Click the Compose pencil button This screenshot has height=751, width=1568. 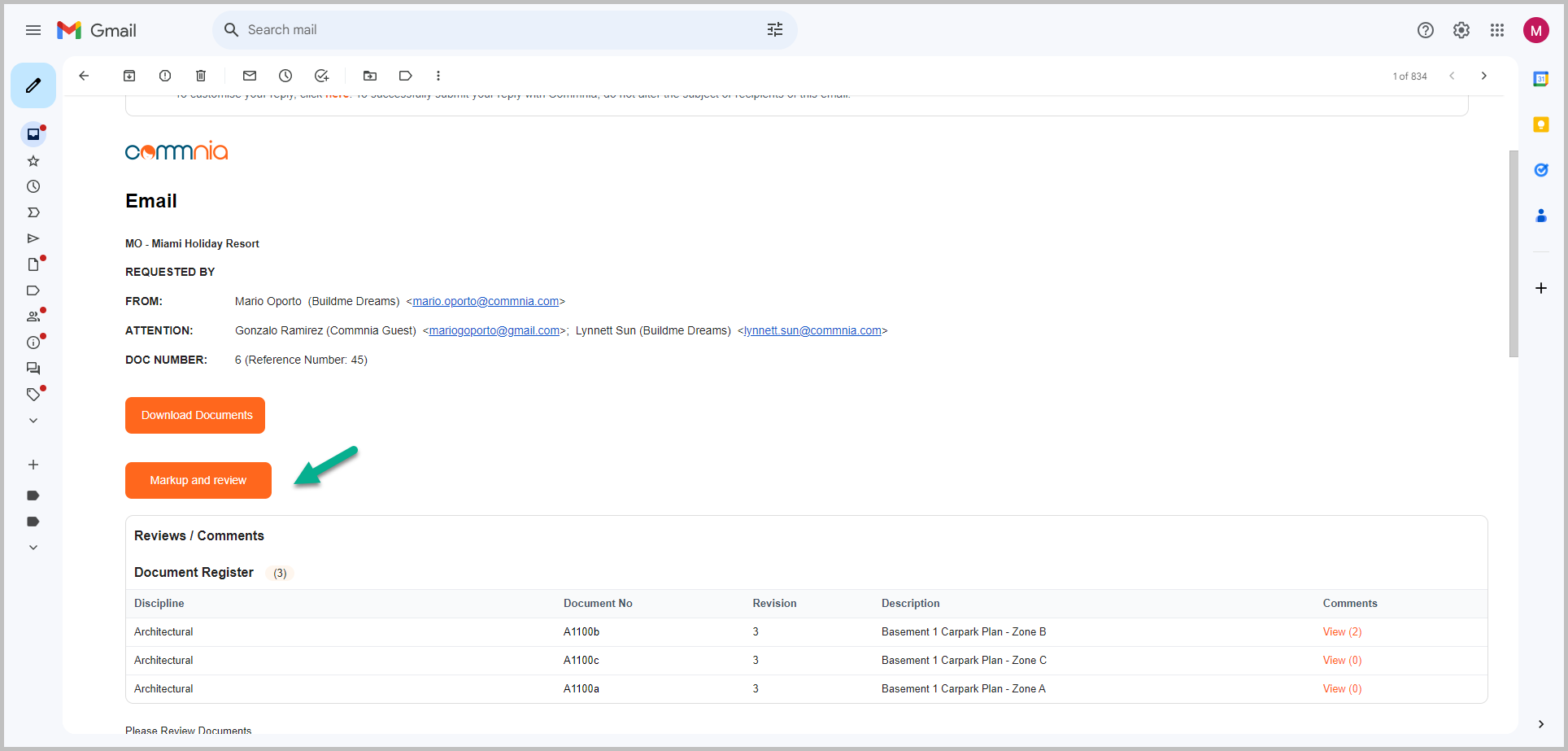(33, 85)
